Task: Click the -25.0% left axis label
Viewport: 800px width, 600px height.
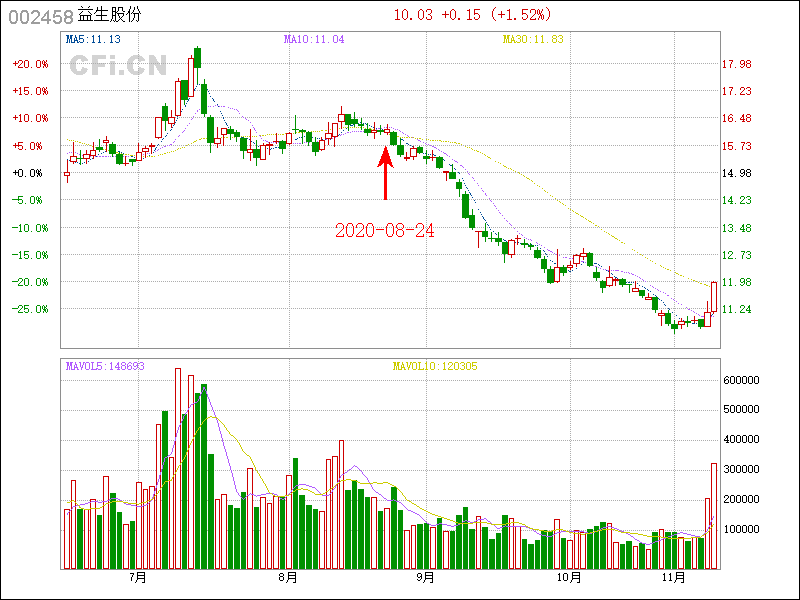Action: pyautogui.click(x=30, y=309)
